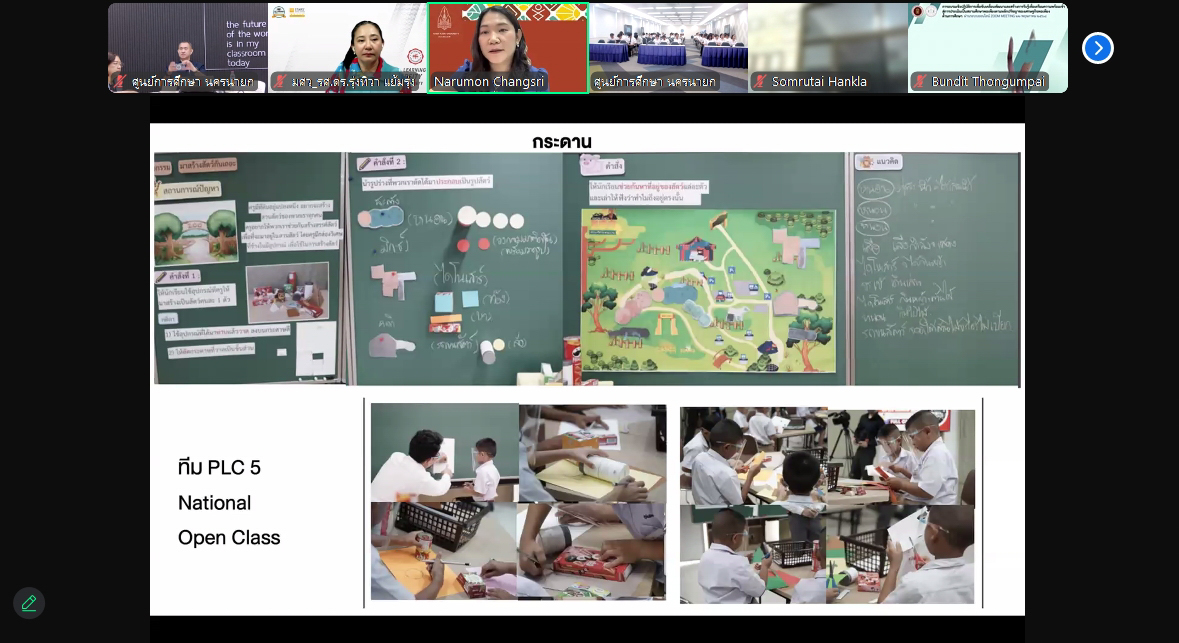The width and height of the screenshot is (1179, 643).
Task: Open the annotation pencil tool
Action: pos(29,603)
